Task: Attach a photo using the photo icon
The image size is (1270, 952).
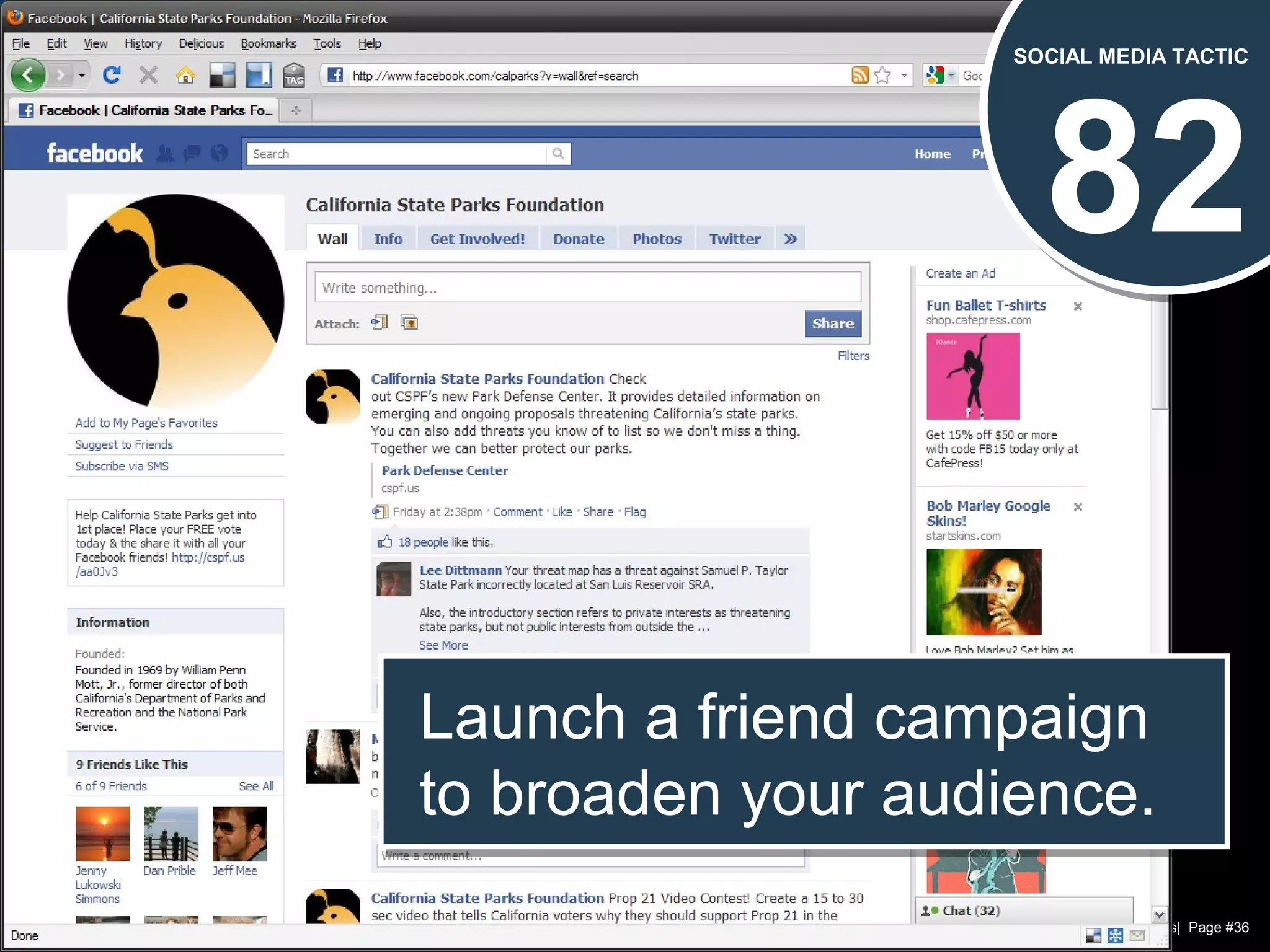Action: click(409, 322)
